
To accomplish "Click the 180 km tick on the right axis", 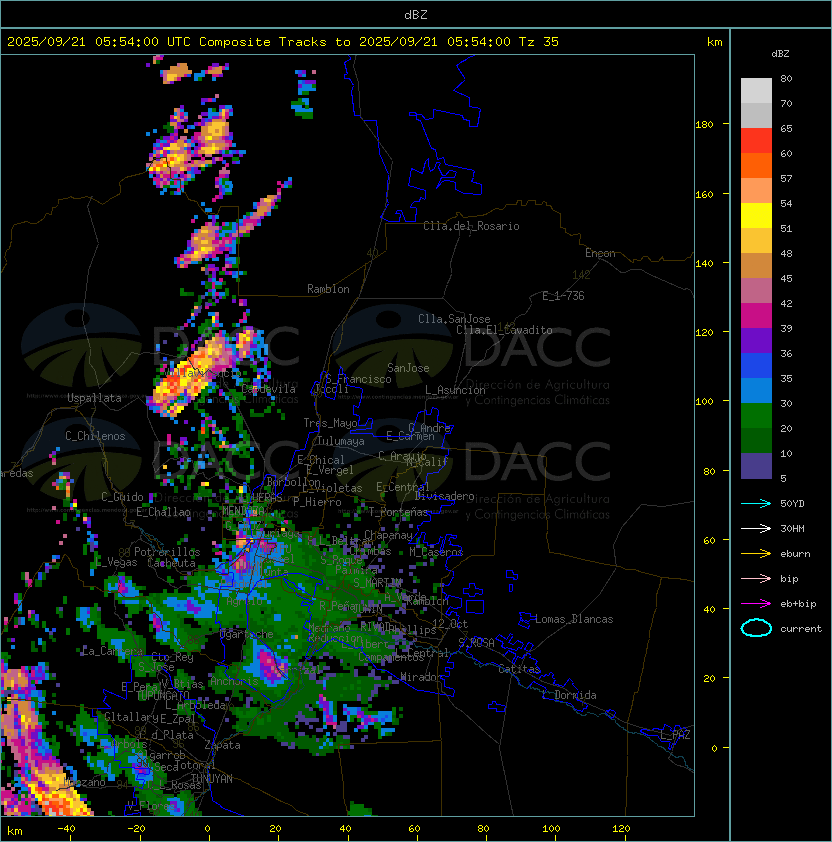I will pyautogui.click(x=704, y=125).
